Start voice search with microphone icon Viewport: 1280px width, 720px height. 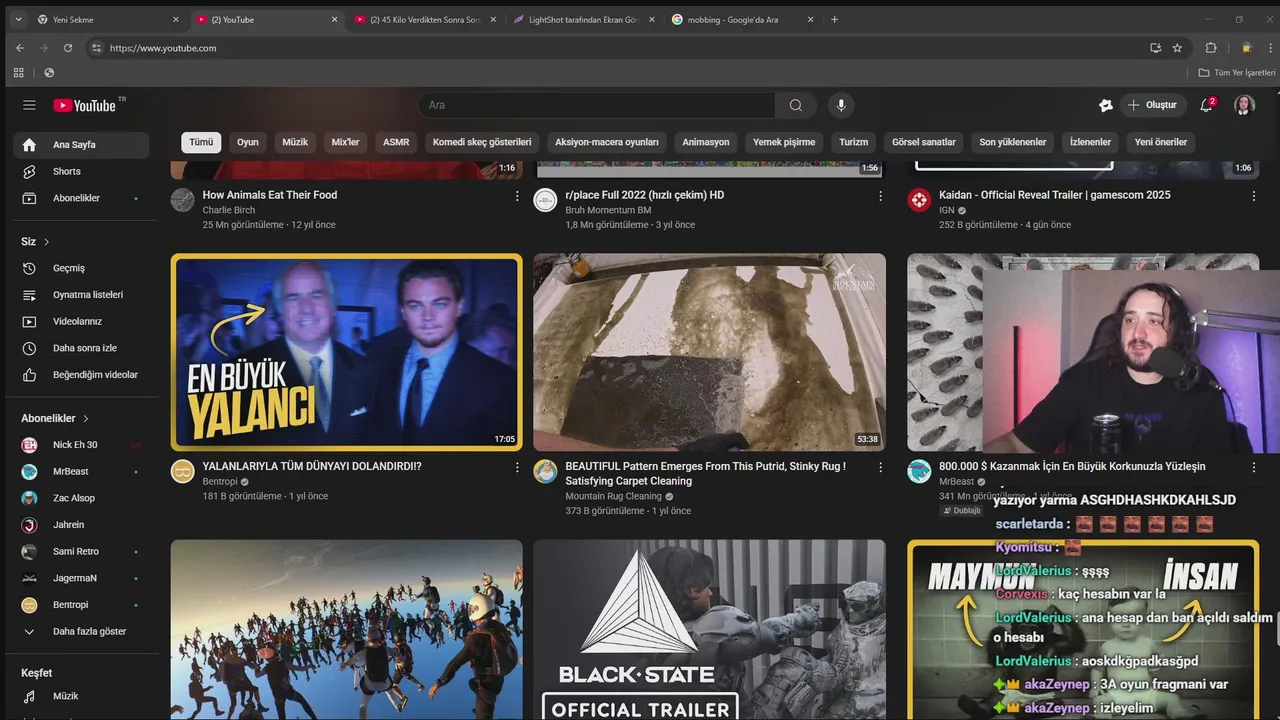841,105
